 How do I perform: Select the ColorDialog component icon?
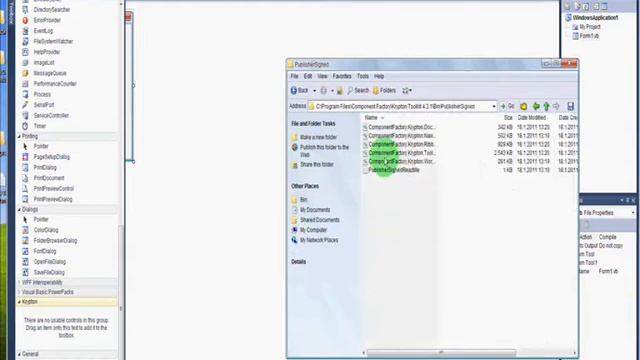25,230
